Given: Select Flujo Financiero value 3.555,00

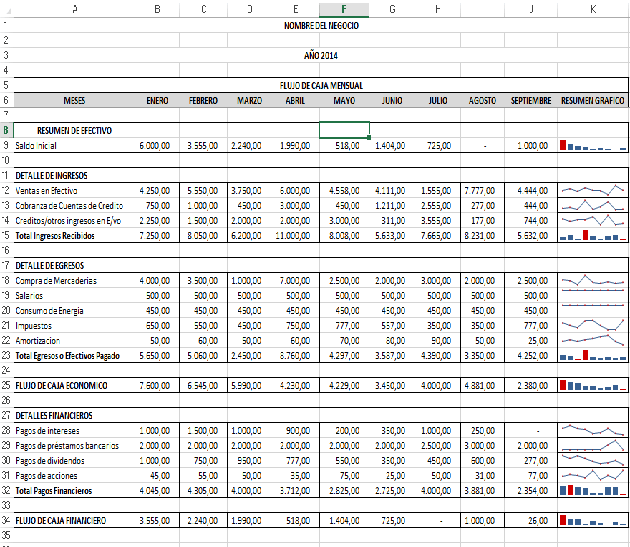Looking at the screenshot, I should pos(155,520).
